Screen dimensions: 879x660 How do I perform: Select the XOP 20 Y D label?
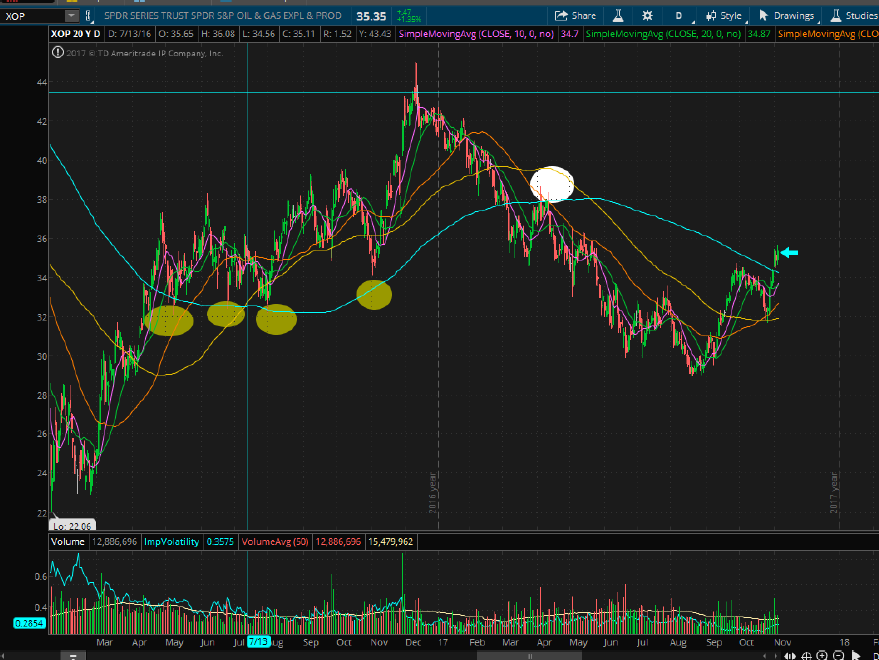tap(76, 34)
